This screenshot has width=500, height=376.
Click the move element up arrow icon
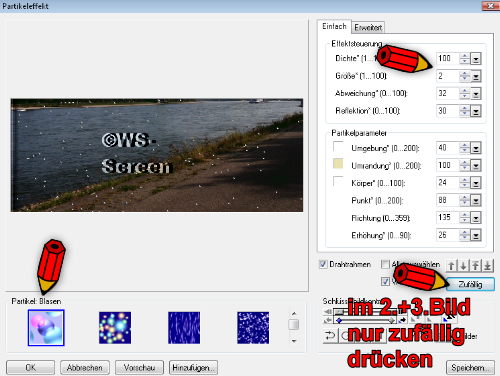(451, 266)
